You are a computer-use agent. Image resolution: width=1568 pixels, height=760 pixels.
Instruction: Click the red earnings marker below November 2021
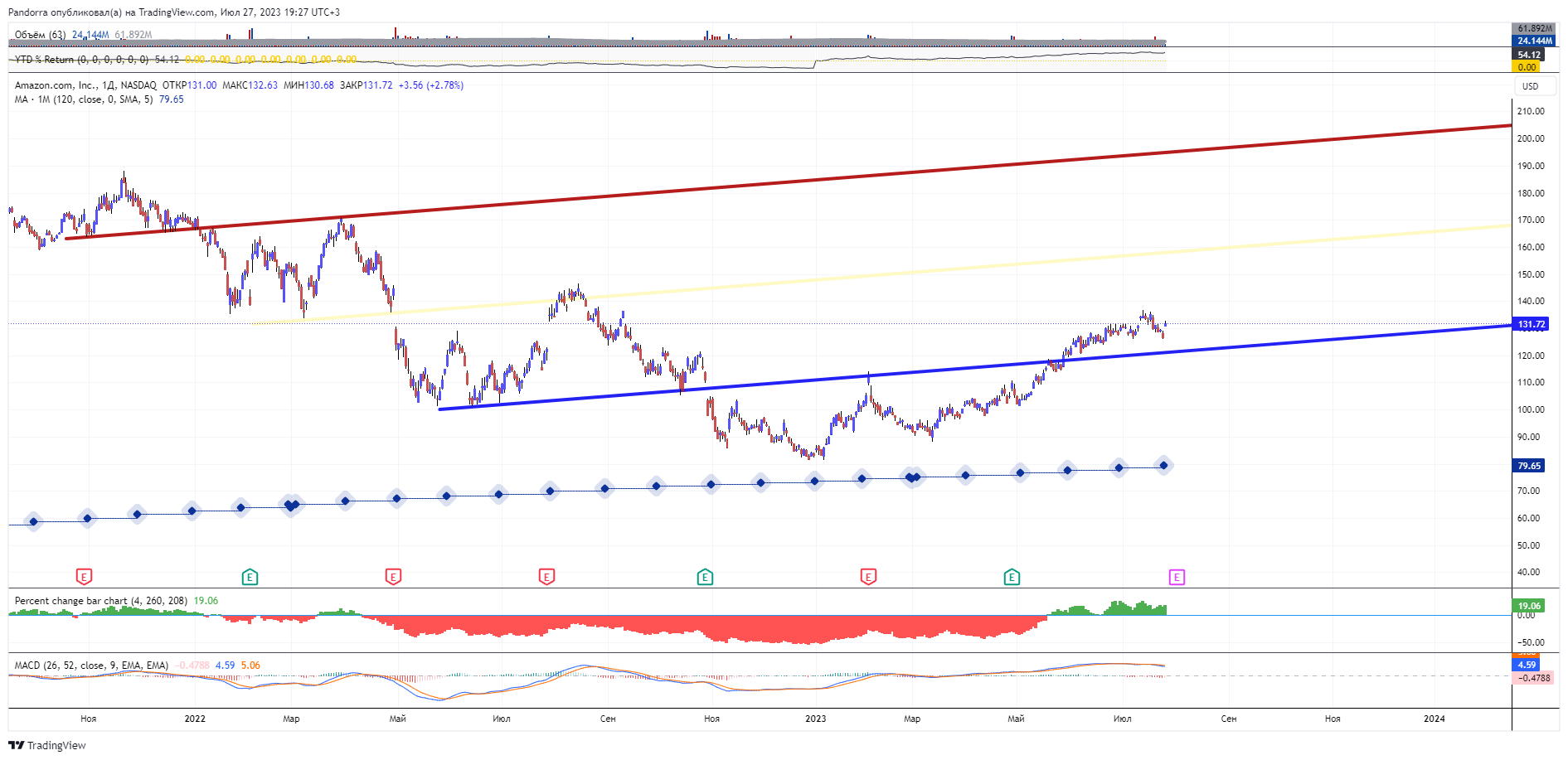tap(84, 576)
